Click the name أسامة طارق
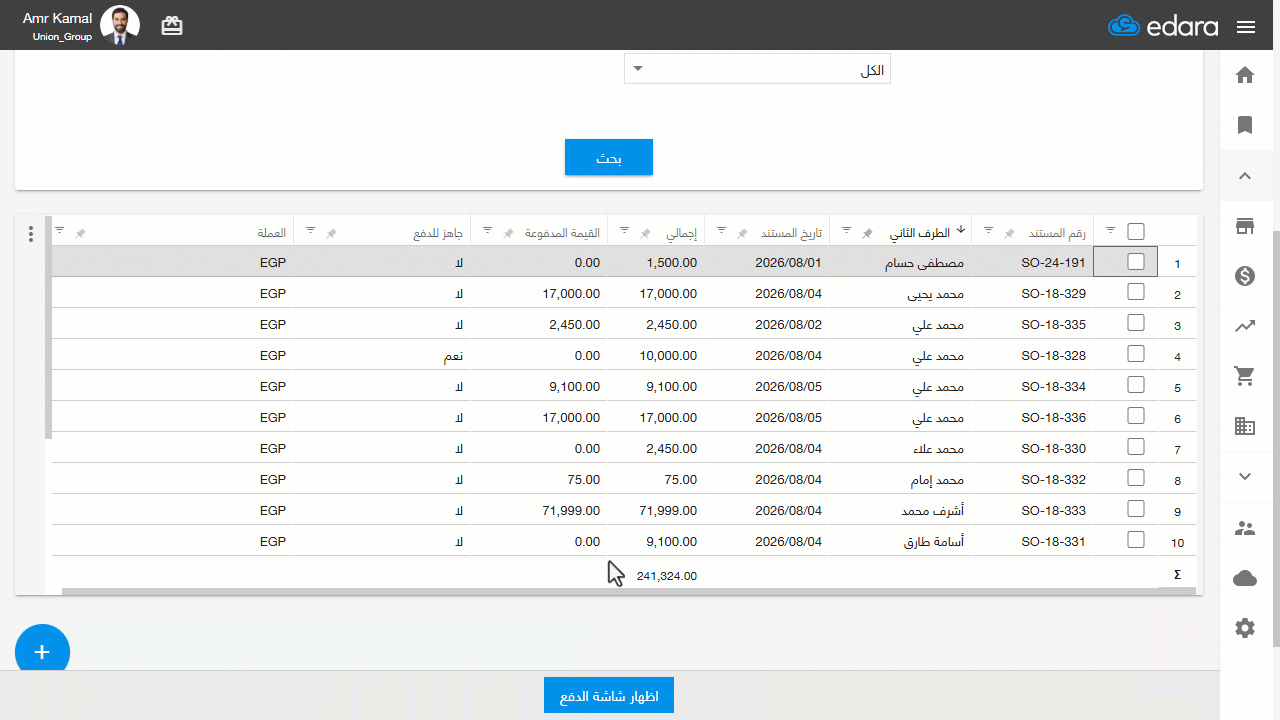This screenshot has width=1280, height=720. 934,541
